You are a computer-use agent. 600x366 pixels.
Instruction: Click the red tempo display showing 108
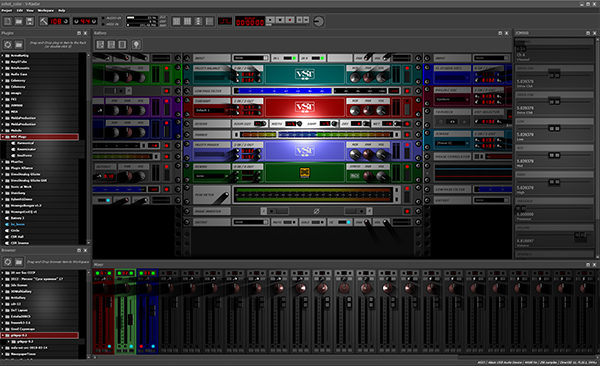(x=55, y=21)
